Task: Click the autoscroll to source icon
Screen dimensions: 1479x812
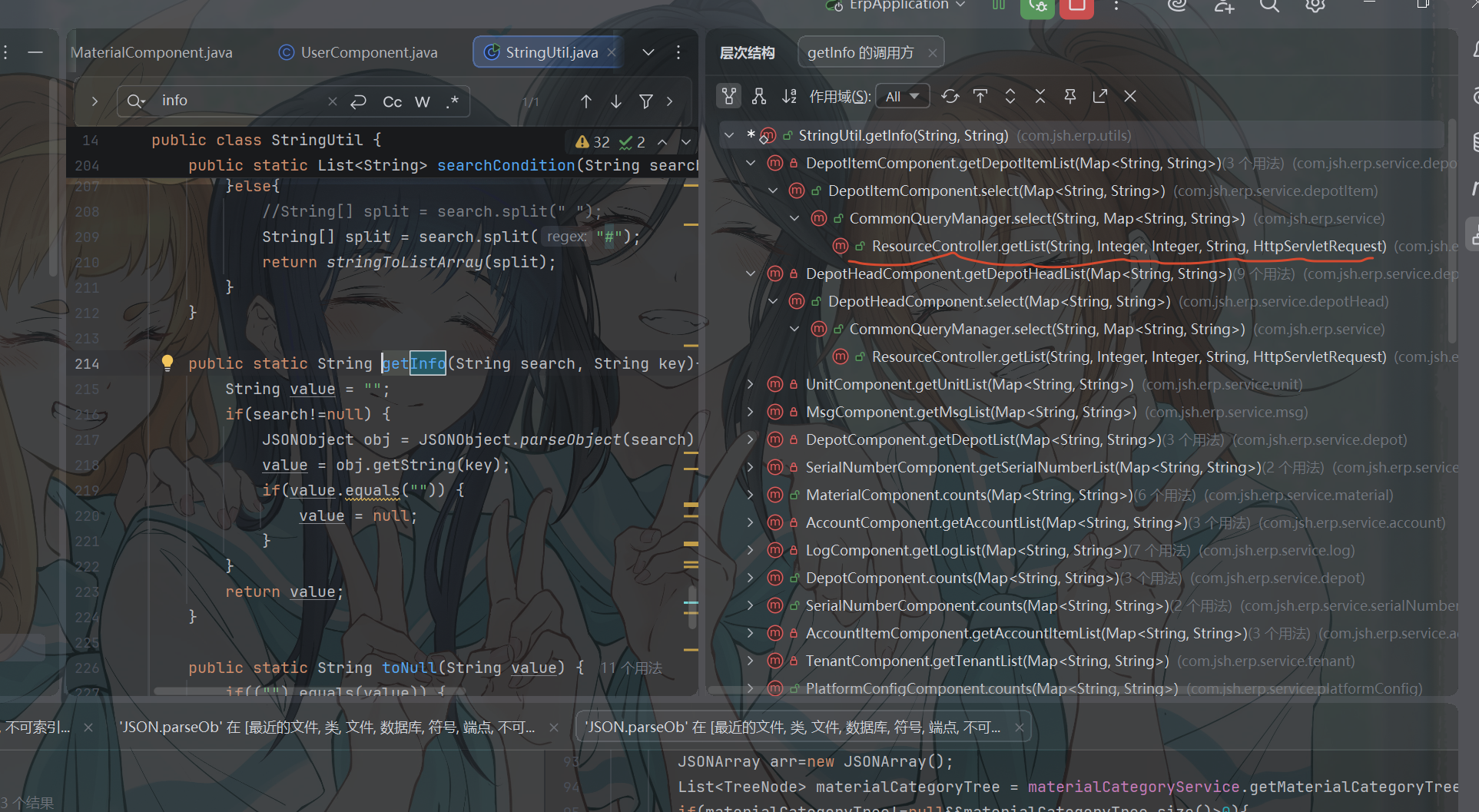Action: pos(980,96)
